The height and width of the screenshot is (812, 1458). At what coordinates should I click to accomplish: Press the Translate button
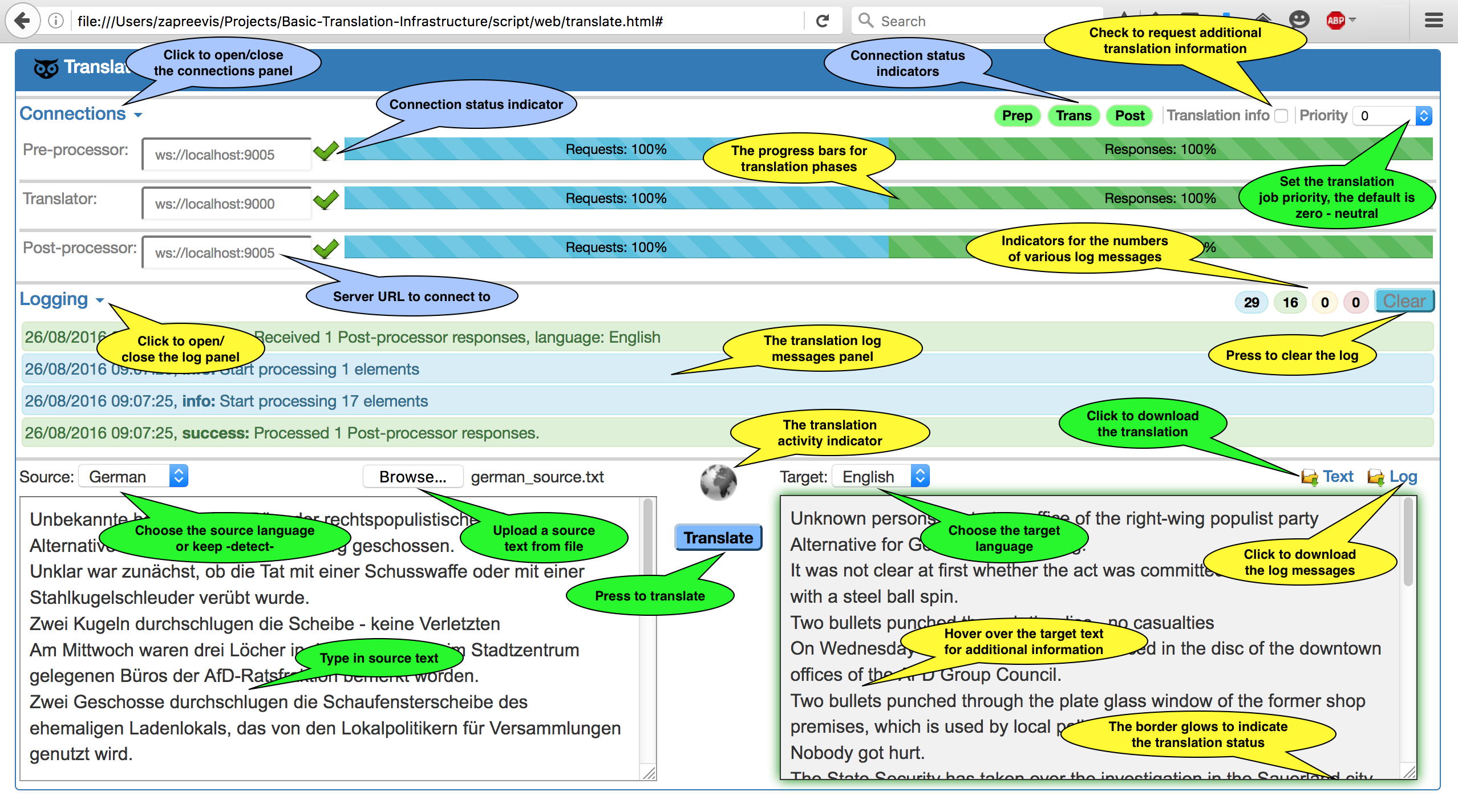click(718, 536)
